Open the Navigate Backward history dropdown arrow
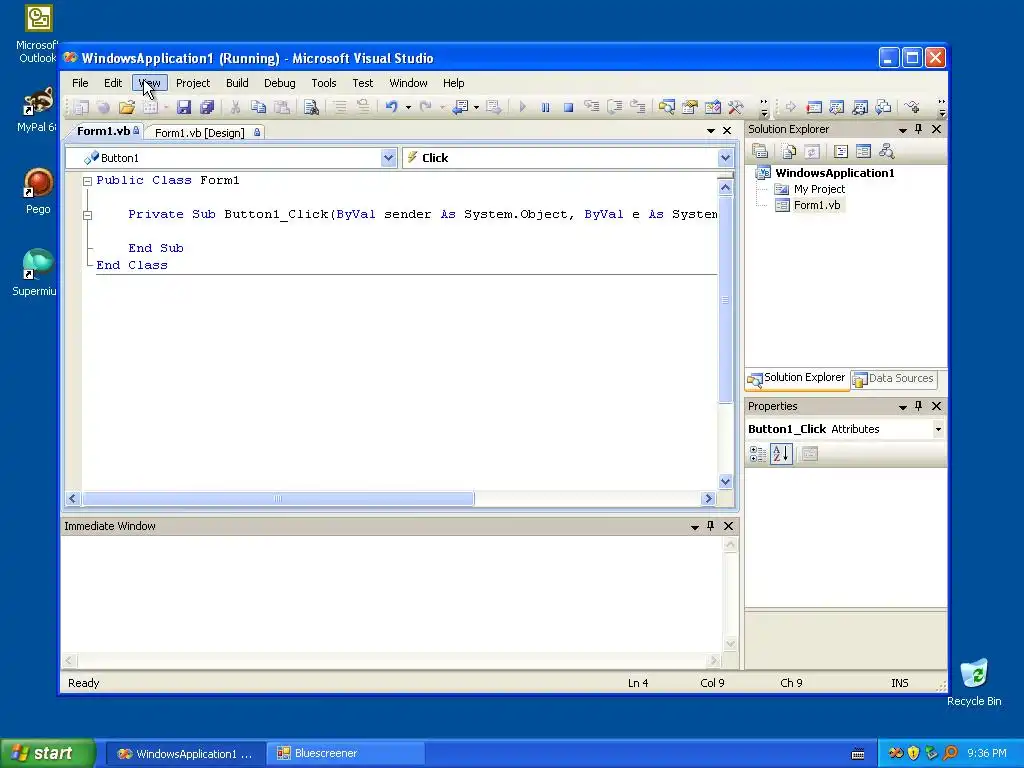The height and width of the screenshot is (768, 1024). coord(476,107)
